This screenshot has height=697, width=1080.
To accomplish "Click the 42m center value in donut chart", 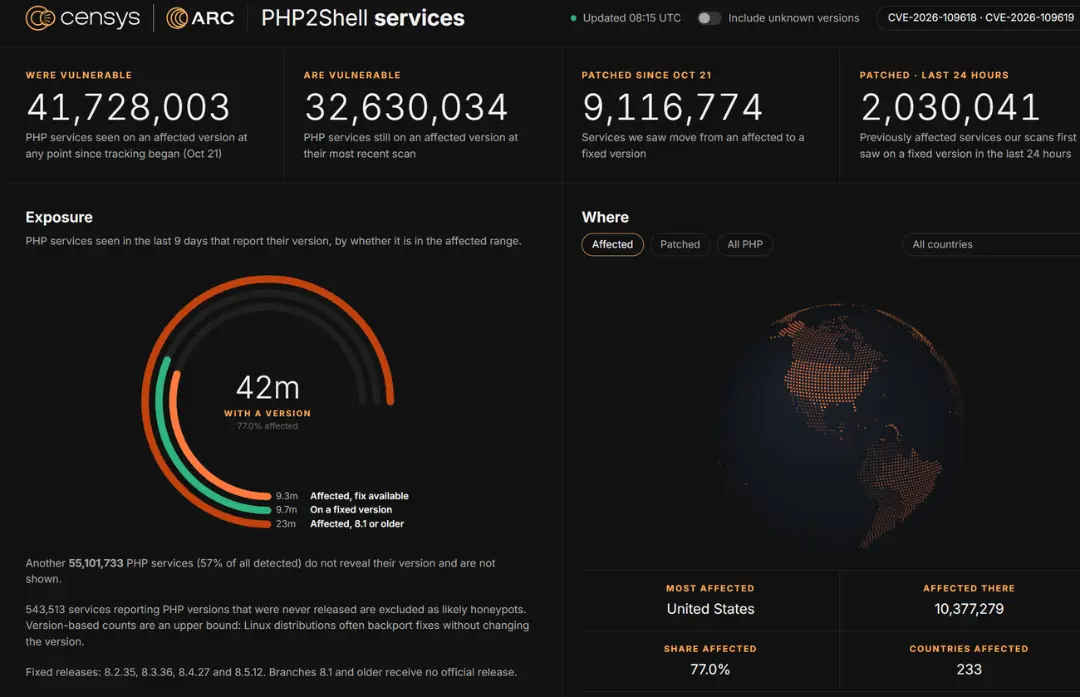I will [x=268, y=388].
